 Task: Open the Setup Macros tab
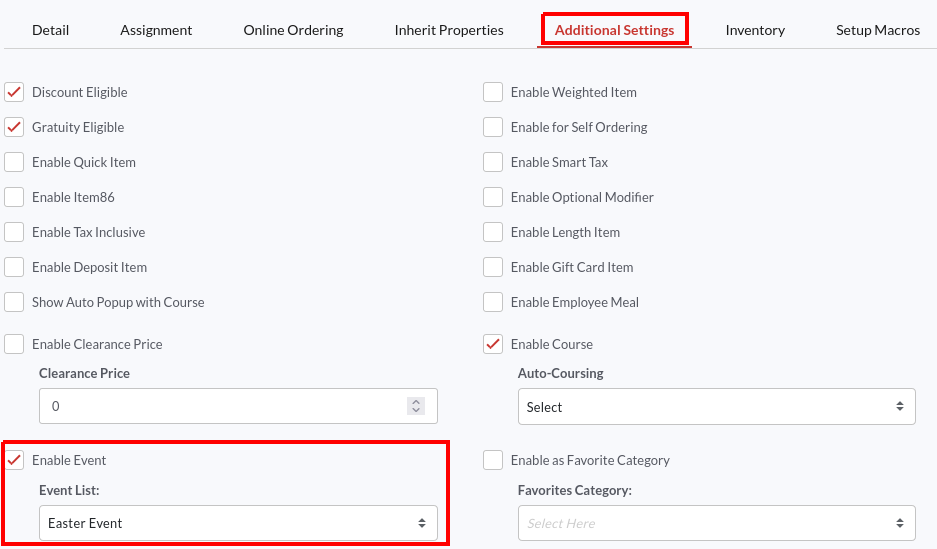877,30
